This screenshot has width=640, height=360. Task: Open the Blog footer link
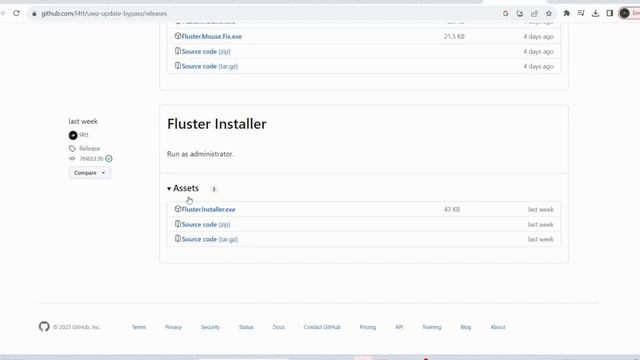tap(465, 327)
